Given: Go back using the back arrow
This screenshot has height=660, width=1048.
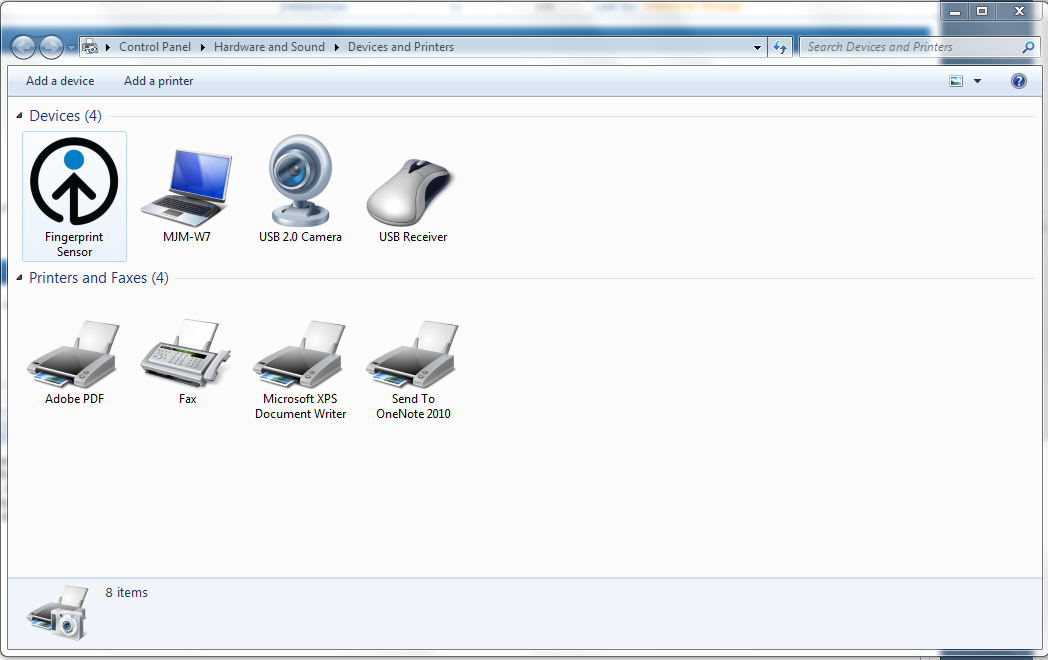Looking at the screenshot, I should (22, 46).
